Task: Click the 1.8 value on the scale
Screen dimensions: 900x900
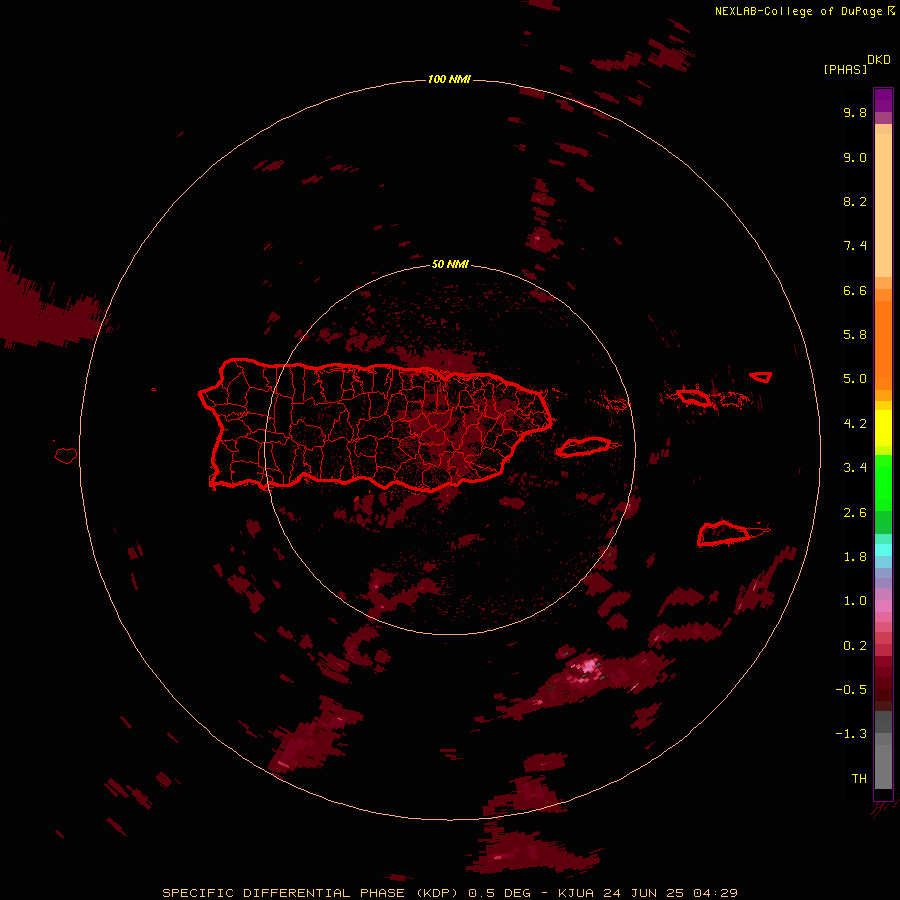Action: click(x=855, y=557)
